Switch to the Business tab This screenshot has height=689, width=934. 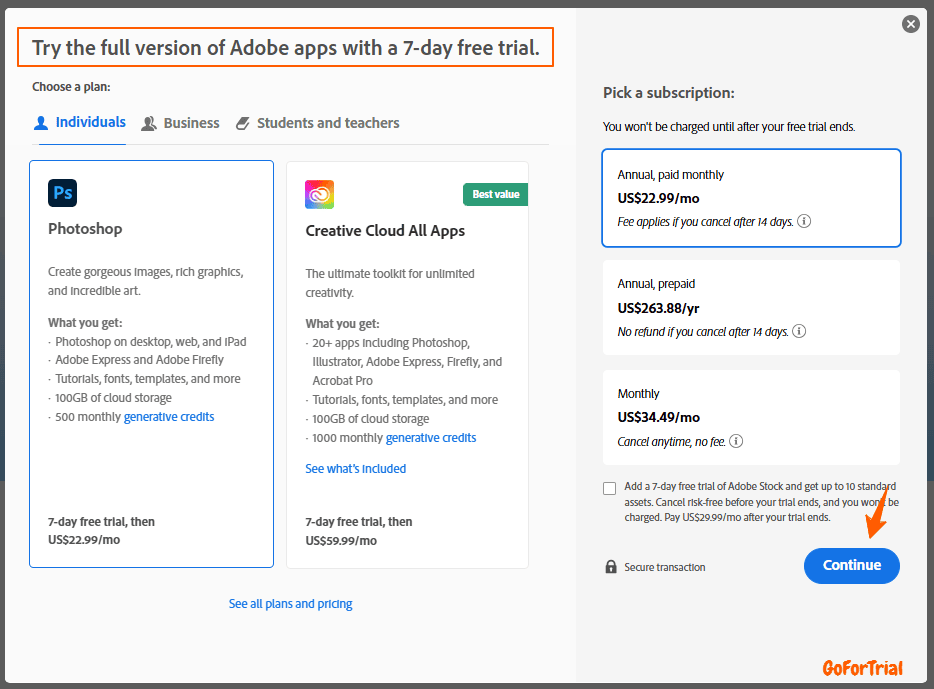tap(180, 123)
